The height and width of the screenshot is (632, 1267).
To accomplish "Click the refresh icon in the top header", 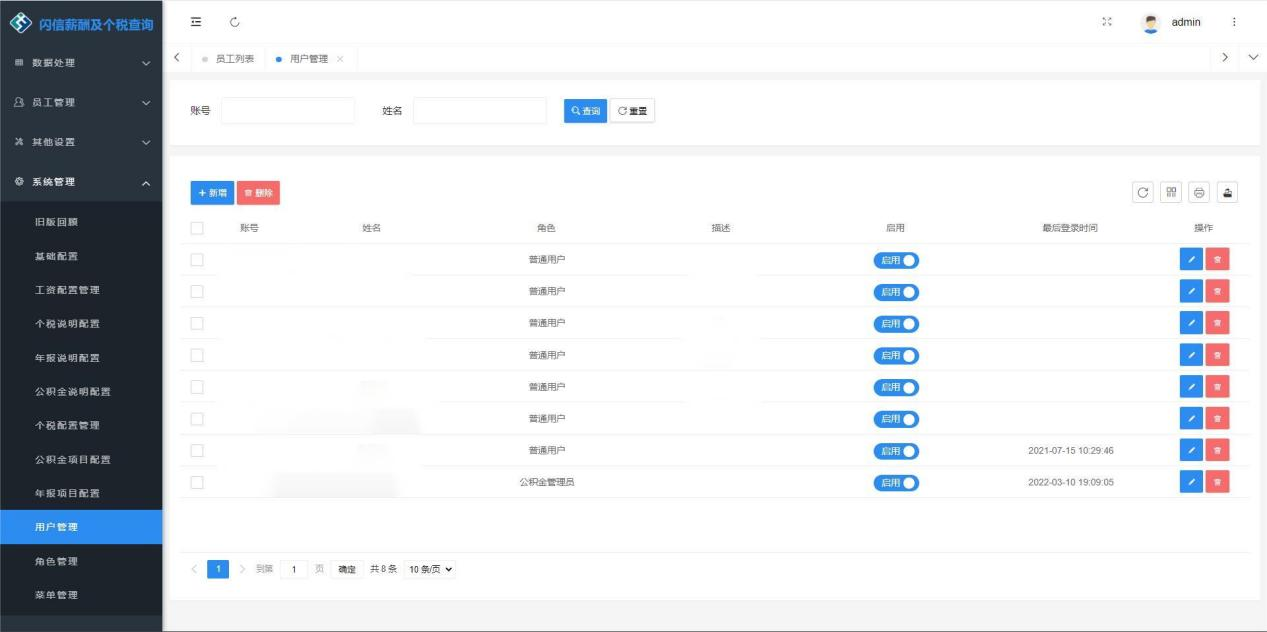I will (235, 22).
